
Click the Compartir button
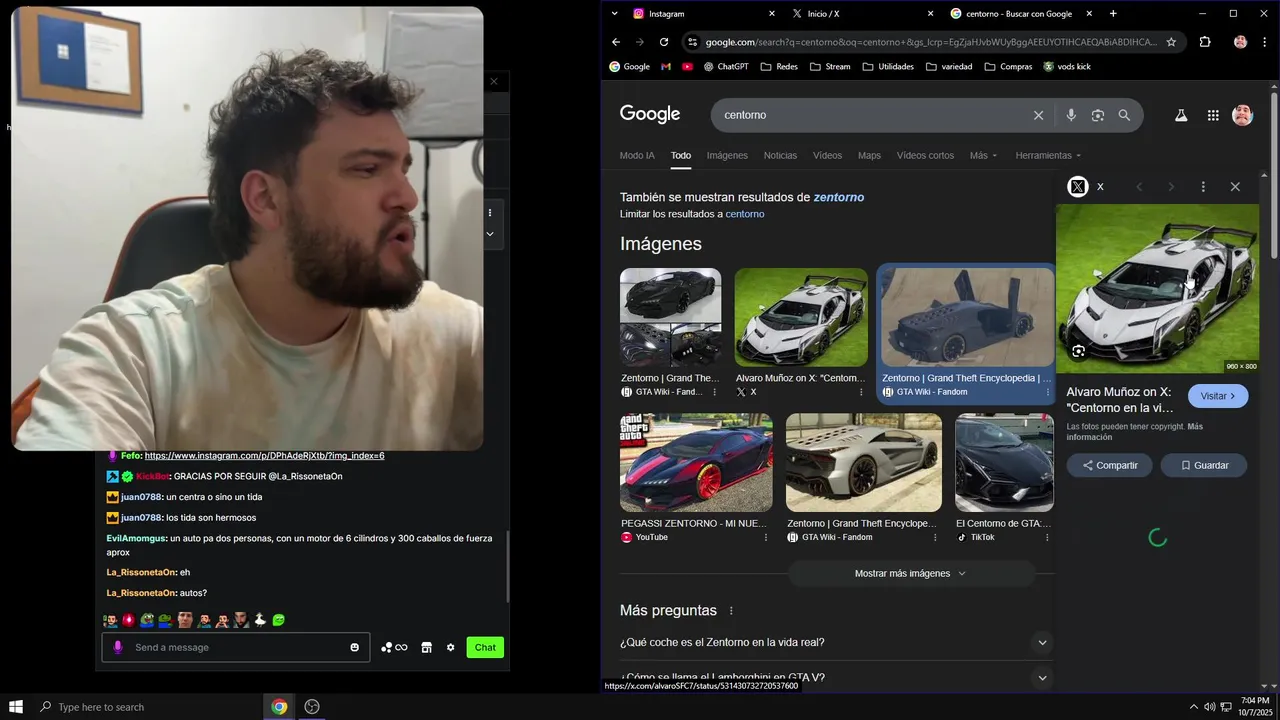(1109, 465)
